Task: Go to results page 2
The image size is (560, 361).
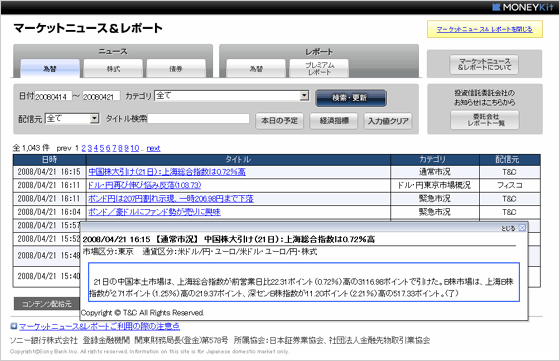Action: pyautogui.click(x=84, y=148)
